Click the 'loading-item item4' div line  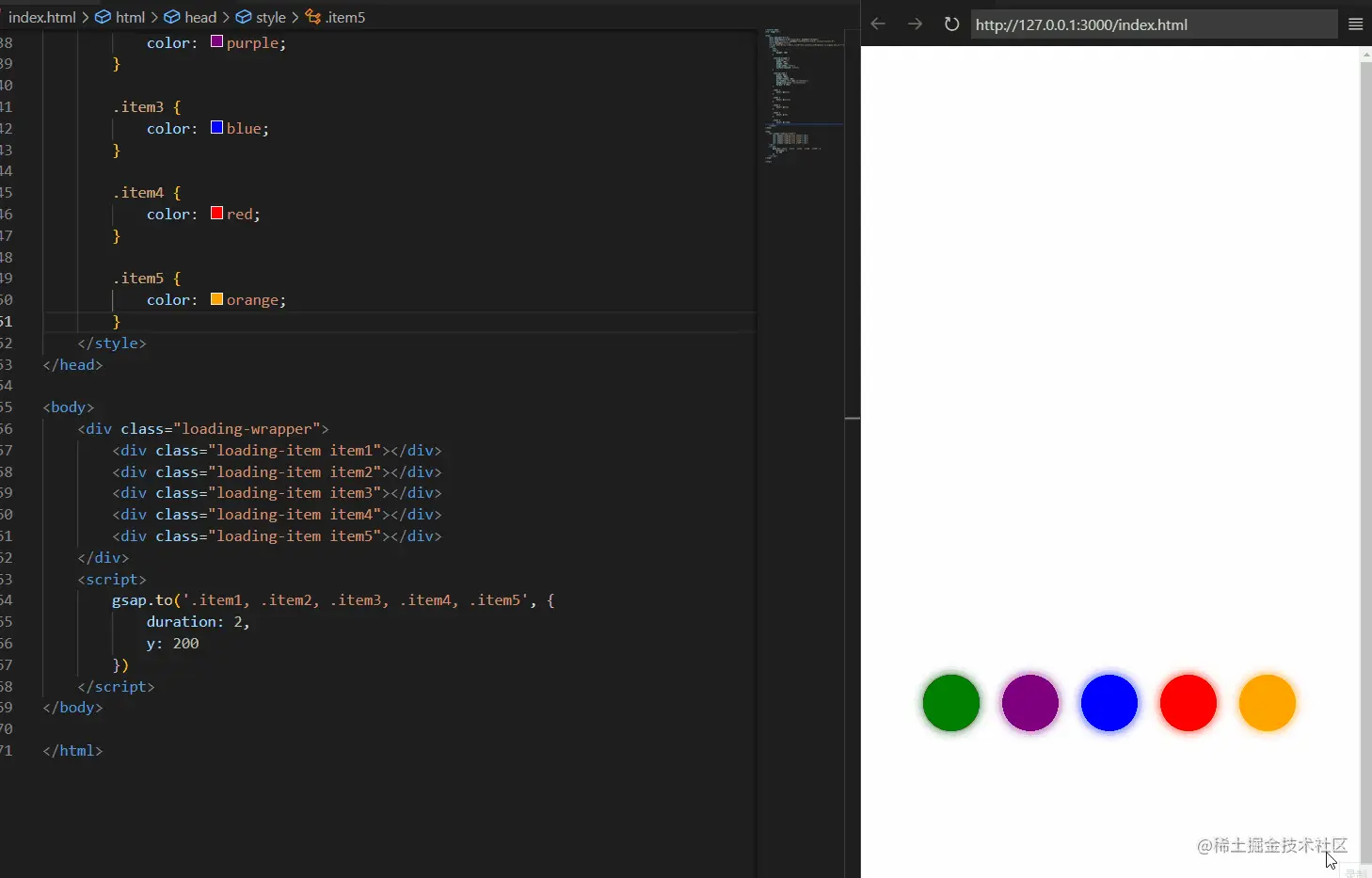click(277, 515)
